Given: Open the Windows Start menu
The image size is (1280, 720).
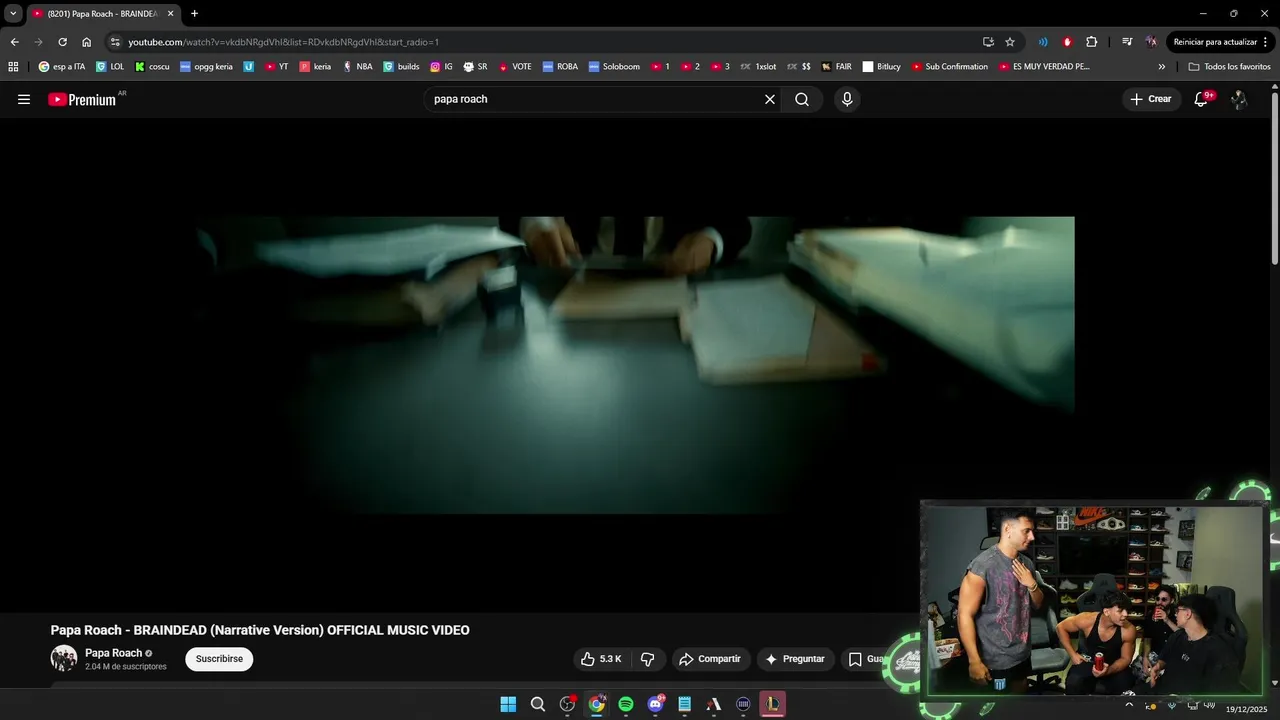Looking at the screenshot, I should tap(508, 704).
